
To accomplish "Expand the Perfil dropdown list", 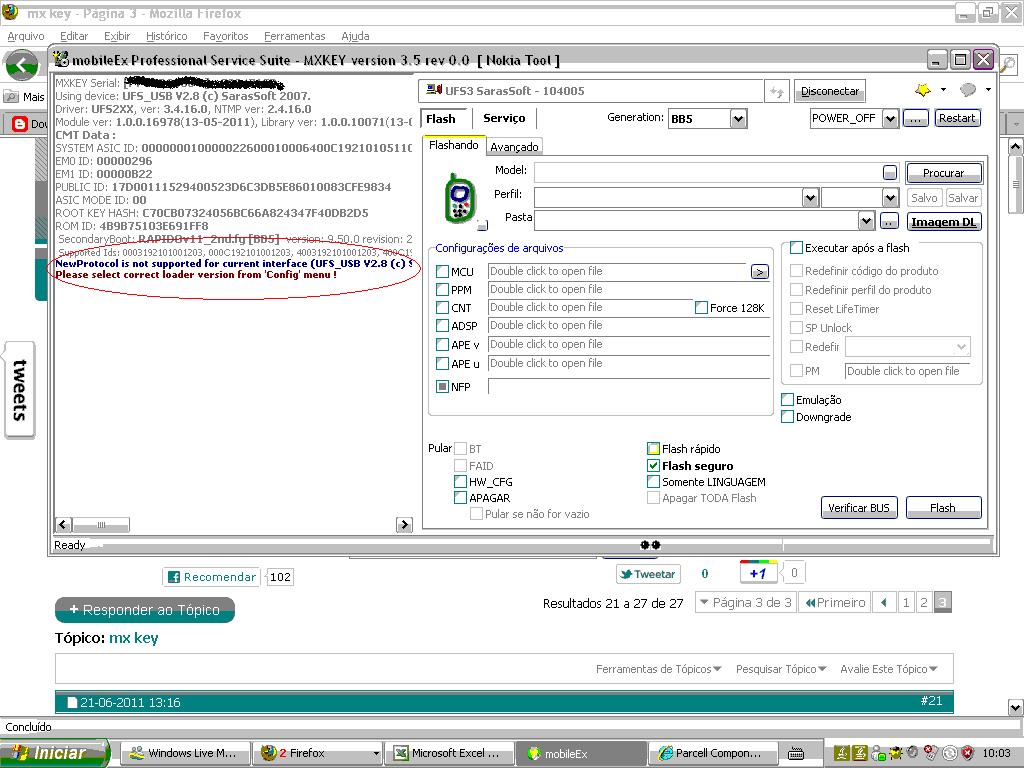I will pyautogui.click(x=810, y=197).
